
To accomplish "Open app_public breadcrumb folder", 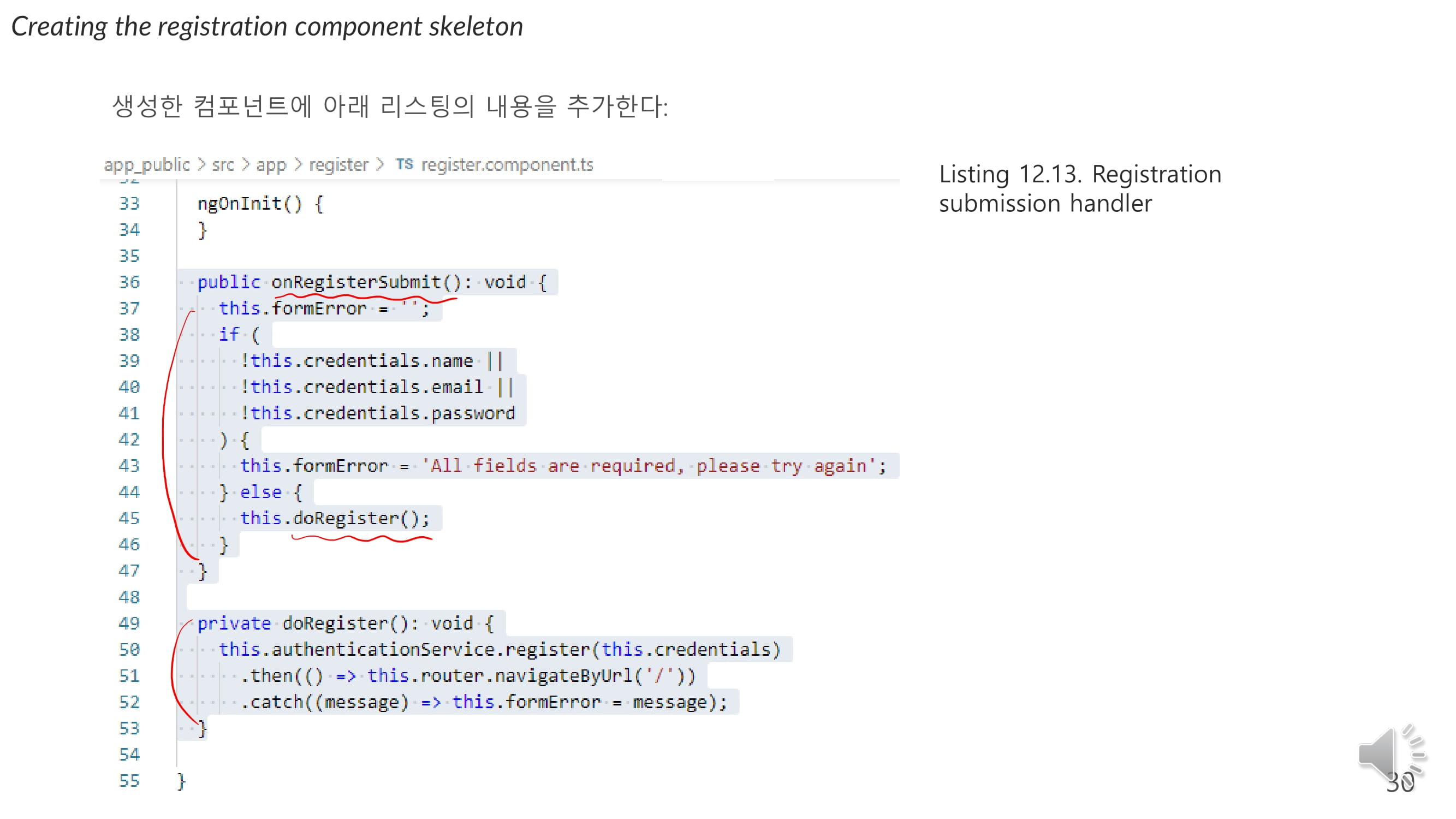I will pyautogui.click(x=147, y=164).
